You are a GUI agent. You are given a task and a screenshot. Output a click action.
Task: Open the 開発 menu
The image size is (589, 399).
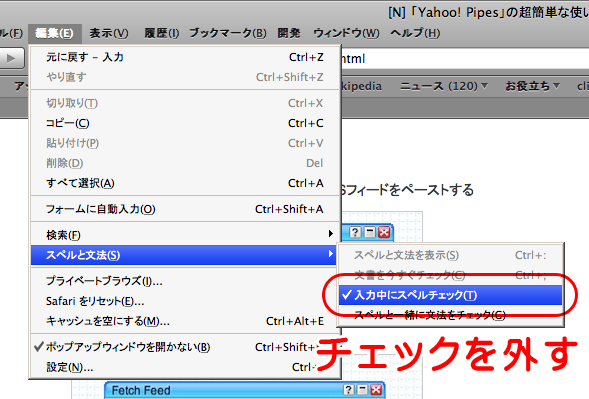289,33
